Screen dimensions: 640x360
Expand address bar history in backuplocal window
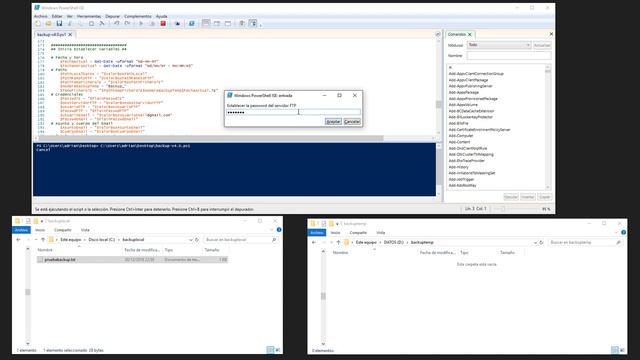191,240
